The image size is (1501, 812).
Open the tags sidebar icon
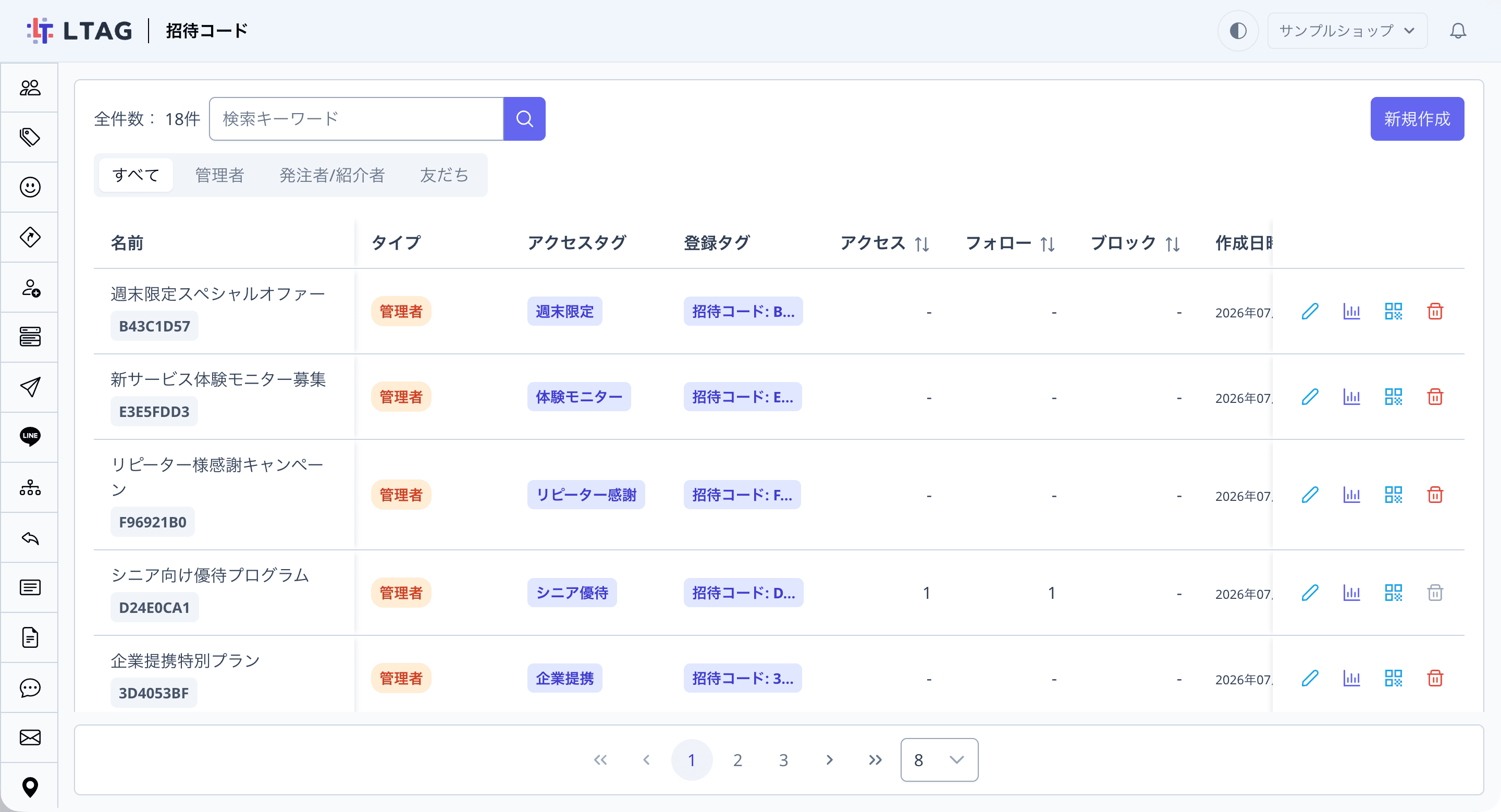click(x=30, y=138)
